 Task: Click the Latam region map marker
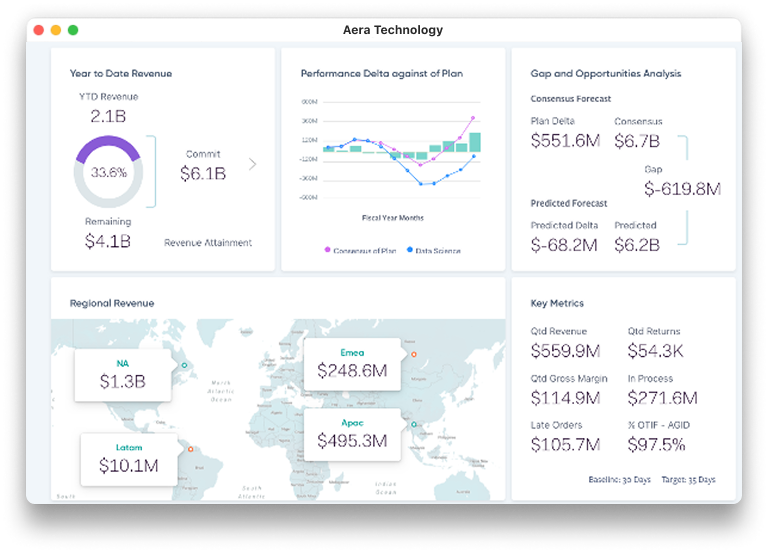point(190,449)
